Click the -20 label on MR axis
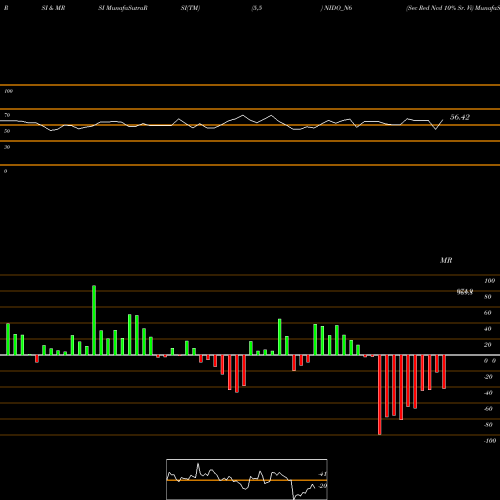The width and height of the screenshot is (500, 500). [488, 377]
